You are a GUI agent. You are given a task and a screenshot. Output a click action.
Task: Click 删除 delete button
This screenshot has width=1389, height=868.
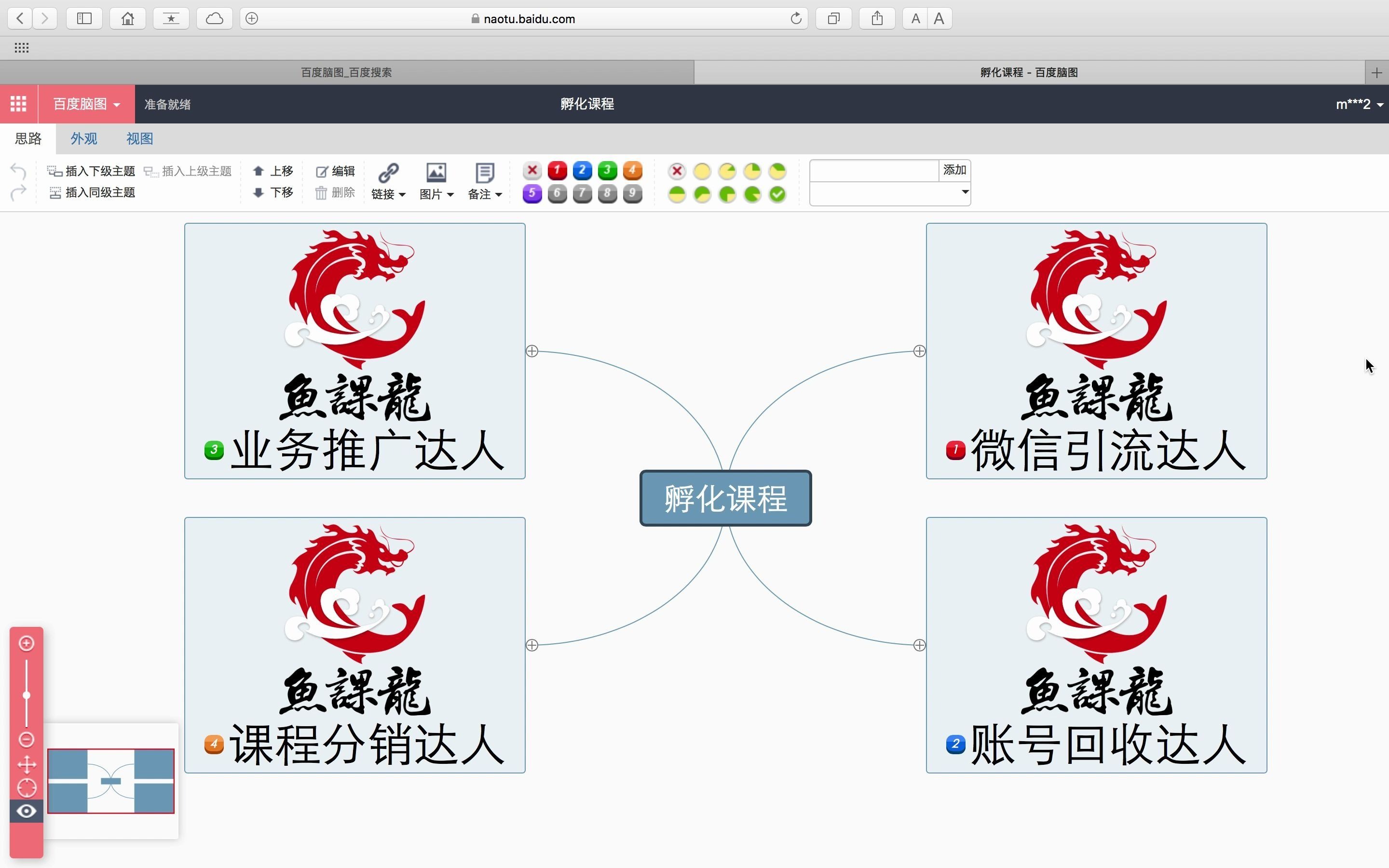[x=336, y=192]
